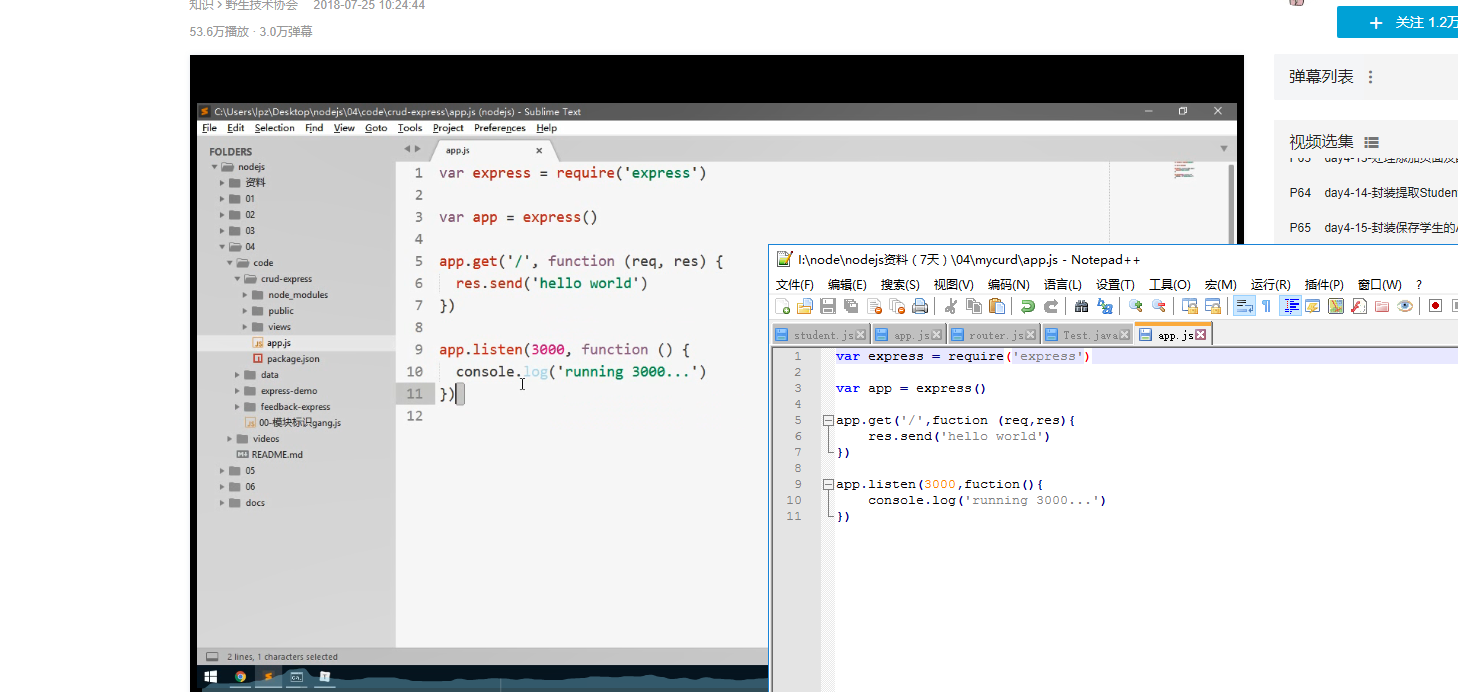Play the P65 day4-15 video item
Image resolution: width=1458 pixels, height=692 pixels.
1373,228
